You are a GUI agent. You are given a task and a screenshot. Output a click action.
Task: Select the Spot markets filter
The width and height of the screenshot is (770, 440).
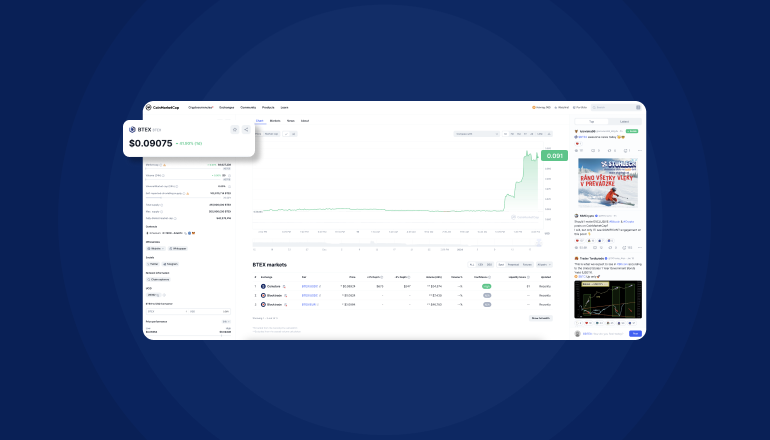pos(501,265)
